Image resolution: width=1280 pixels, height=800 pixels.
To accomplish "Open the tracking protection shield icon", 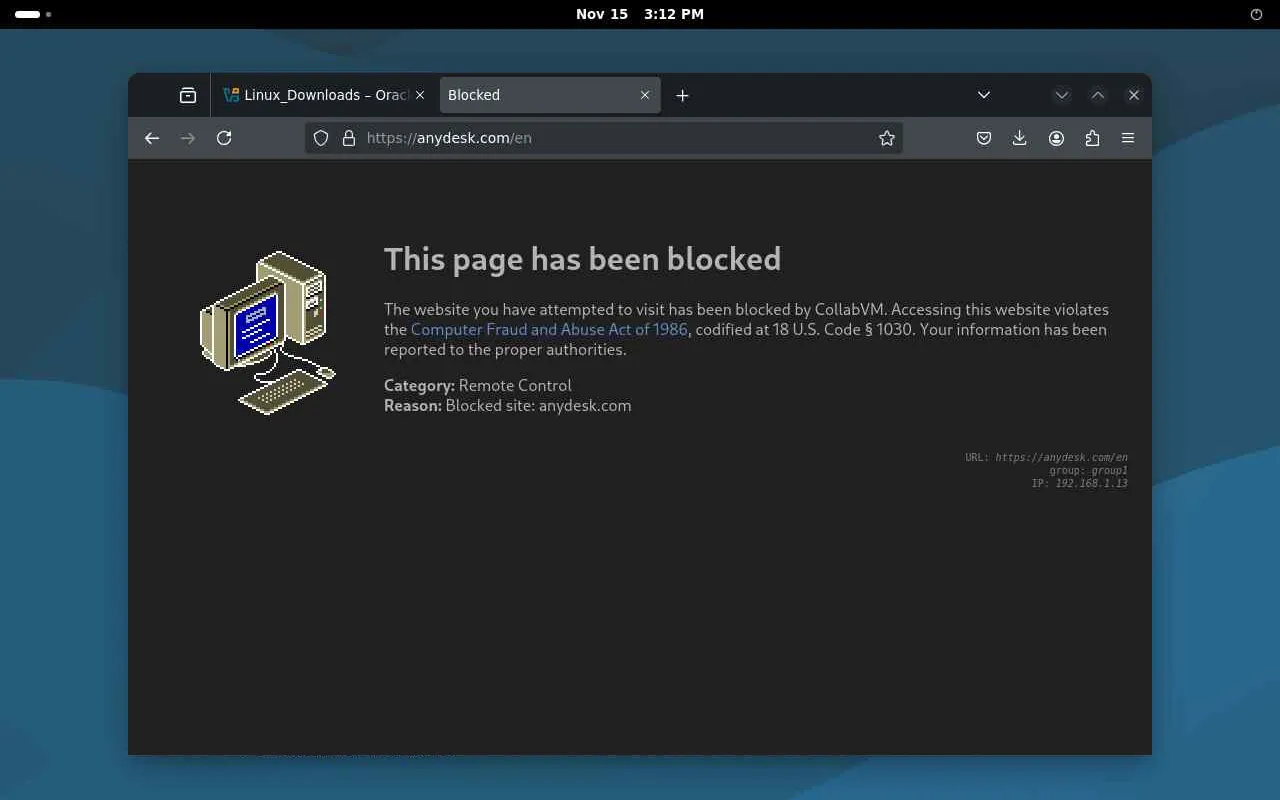I will coord(321,138).
